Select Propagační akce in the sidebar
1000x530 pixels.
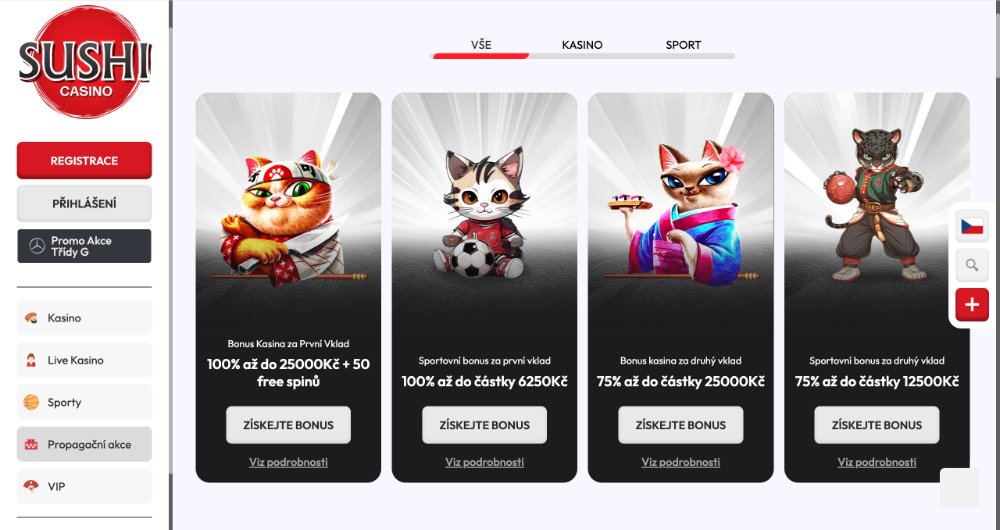[x=84, y=444]
